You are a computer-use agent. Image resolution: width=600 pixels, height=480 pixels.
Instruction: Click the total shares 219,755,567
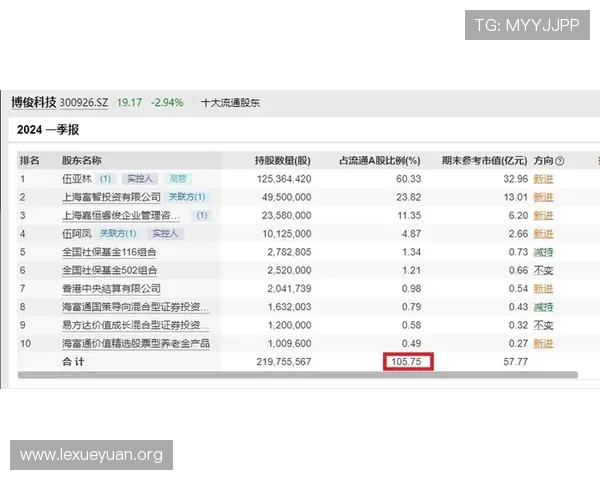(284, 362)
